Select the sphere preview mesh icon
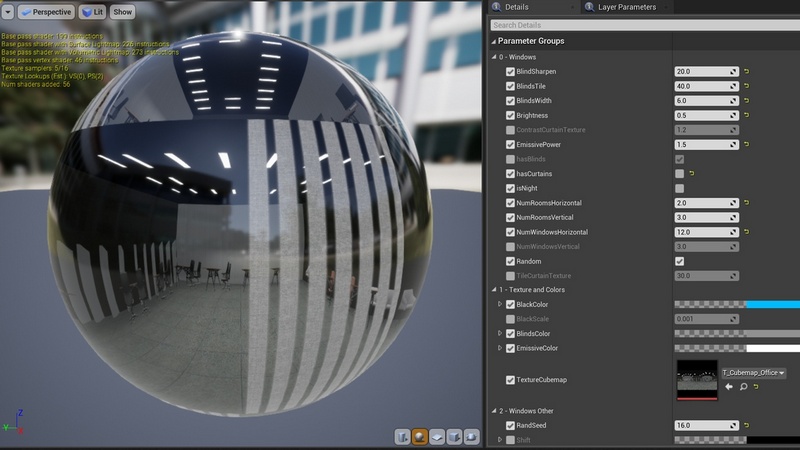800x450 pixels. (420, 437)
